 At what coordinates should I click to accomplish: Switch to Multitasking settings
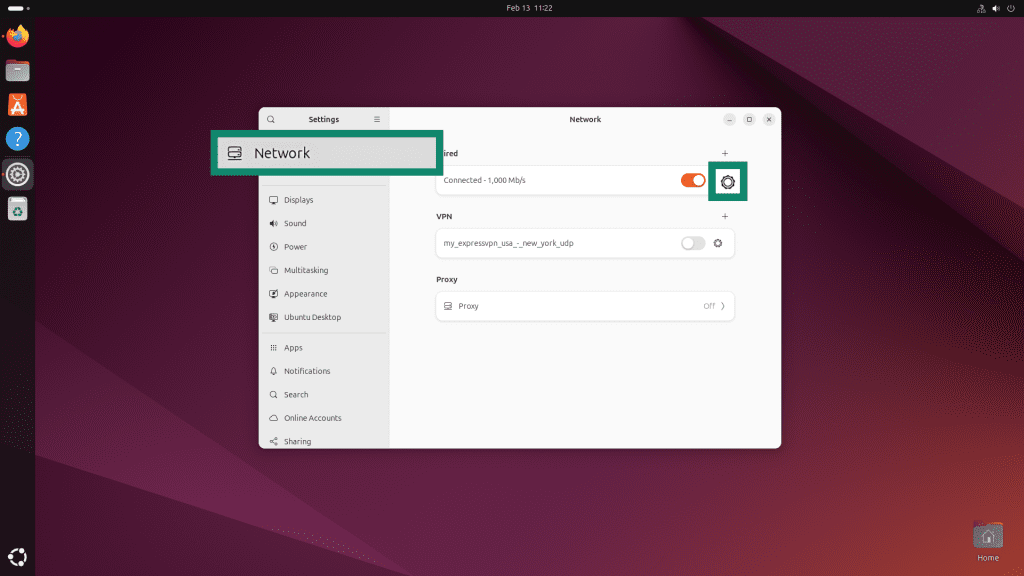click(x=324, y=270)
